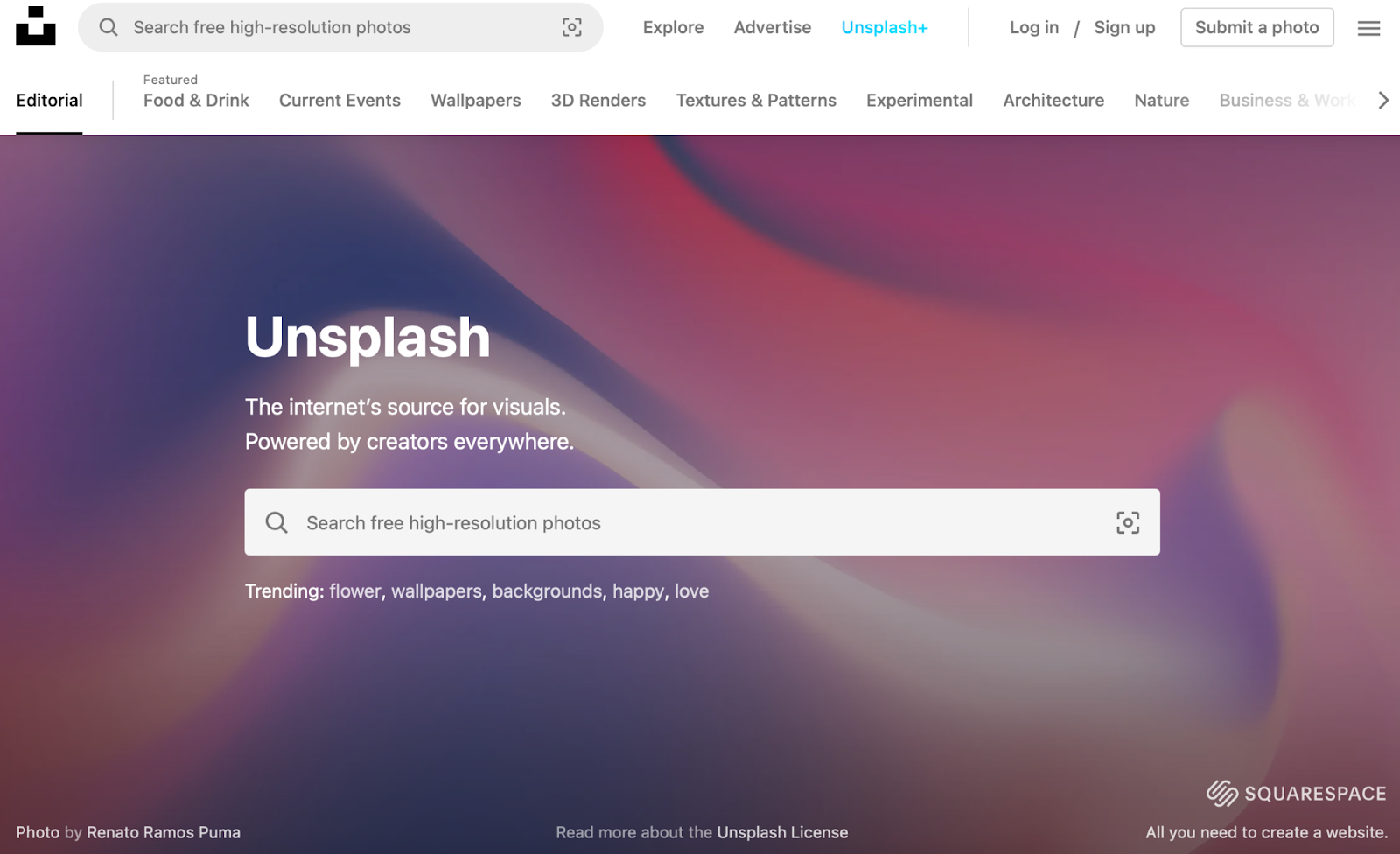Open the Experimental topic
Viewport: 1400px width, 854px height.
click(920, 101)
